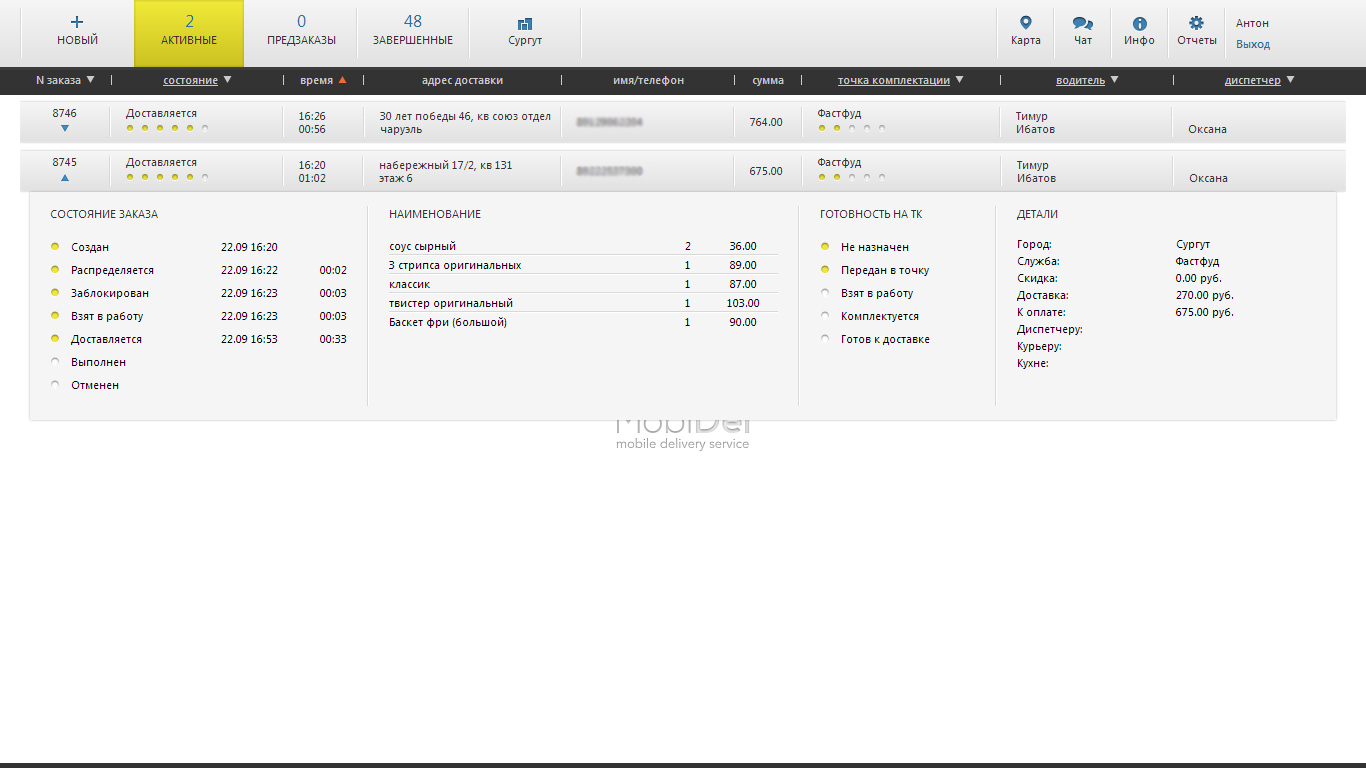
Task: Open the Карта map pin icon
Action: pyautogui.click(x=1025, y=23)
